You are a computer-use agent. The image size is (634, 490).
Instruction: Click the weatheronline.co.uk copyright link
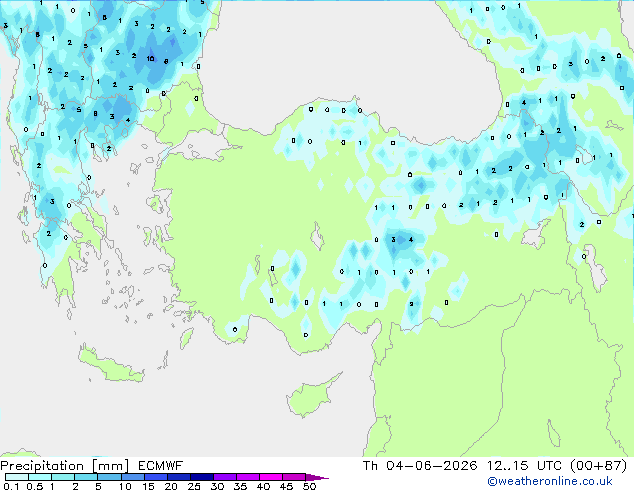(x=550, y=481)
